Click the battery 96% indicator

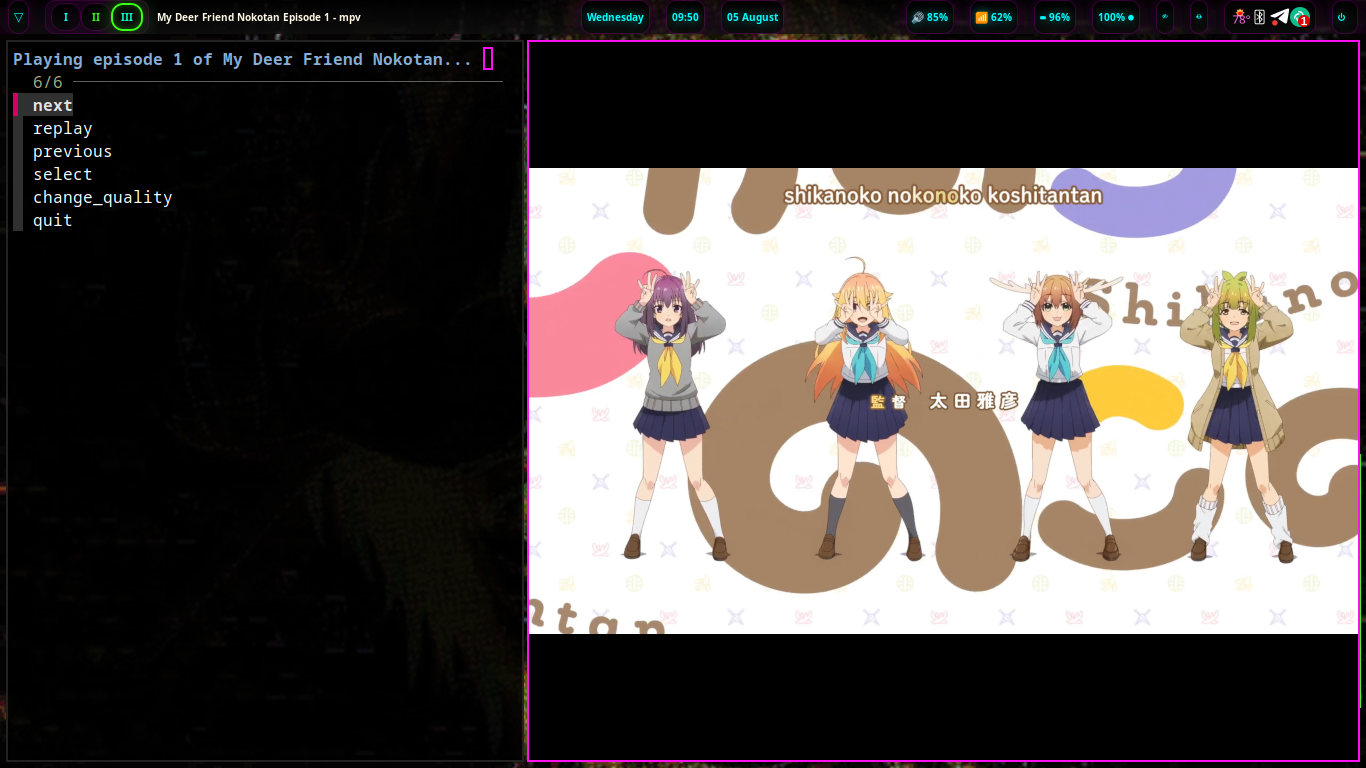(x=1055, y=17)
